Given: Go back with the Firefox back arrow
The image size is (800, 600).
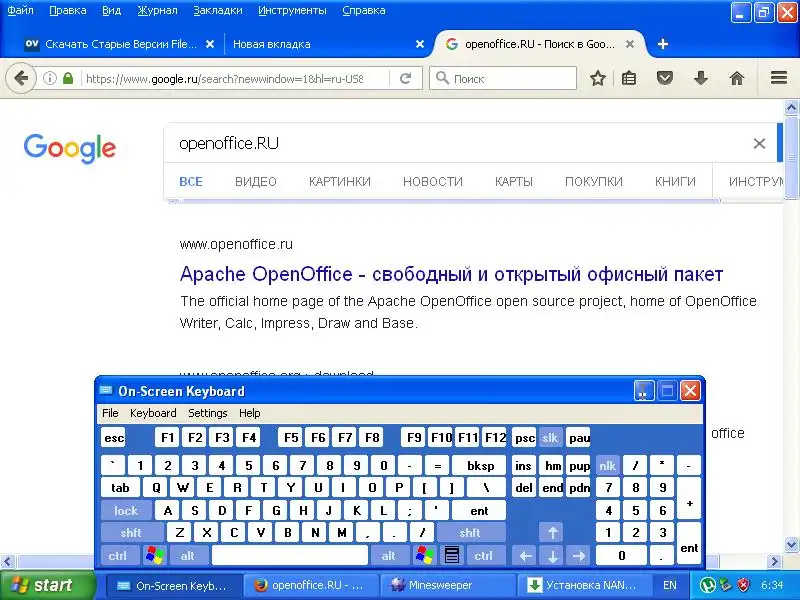Looking at the screenshot, I should [21, 79].
